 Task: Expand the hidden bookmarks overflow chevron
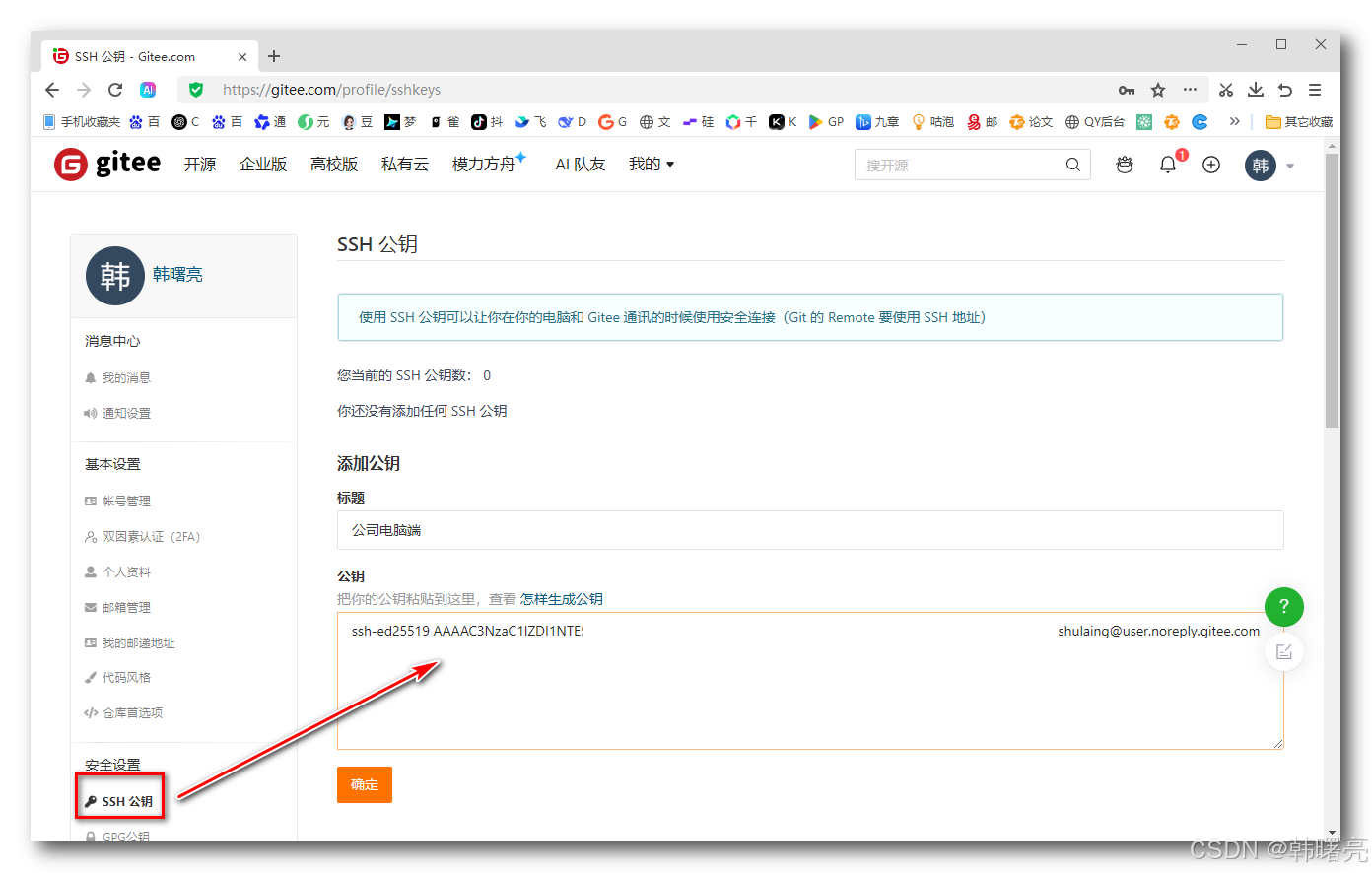click(x=1234, y=121)
